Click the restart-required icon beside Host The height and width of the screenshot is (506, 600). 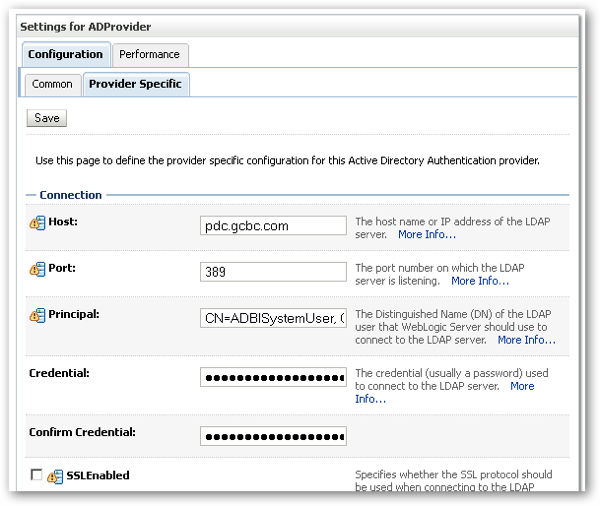click(38, 222)
